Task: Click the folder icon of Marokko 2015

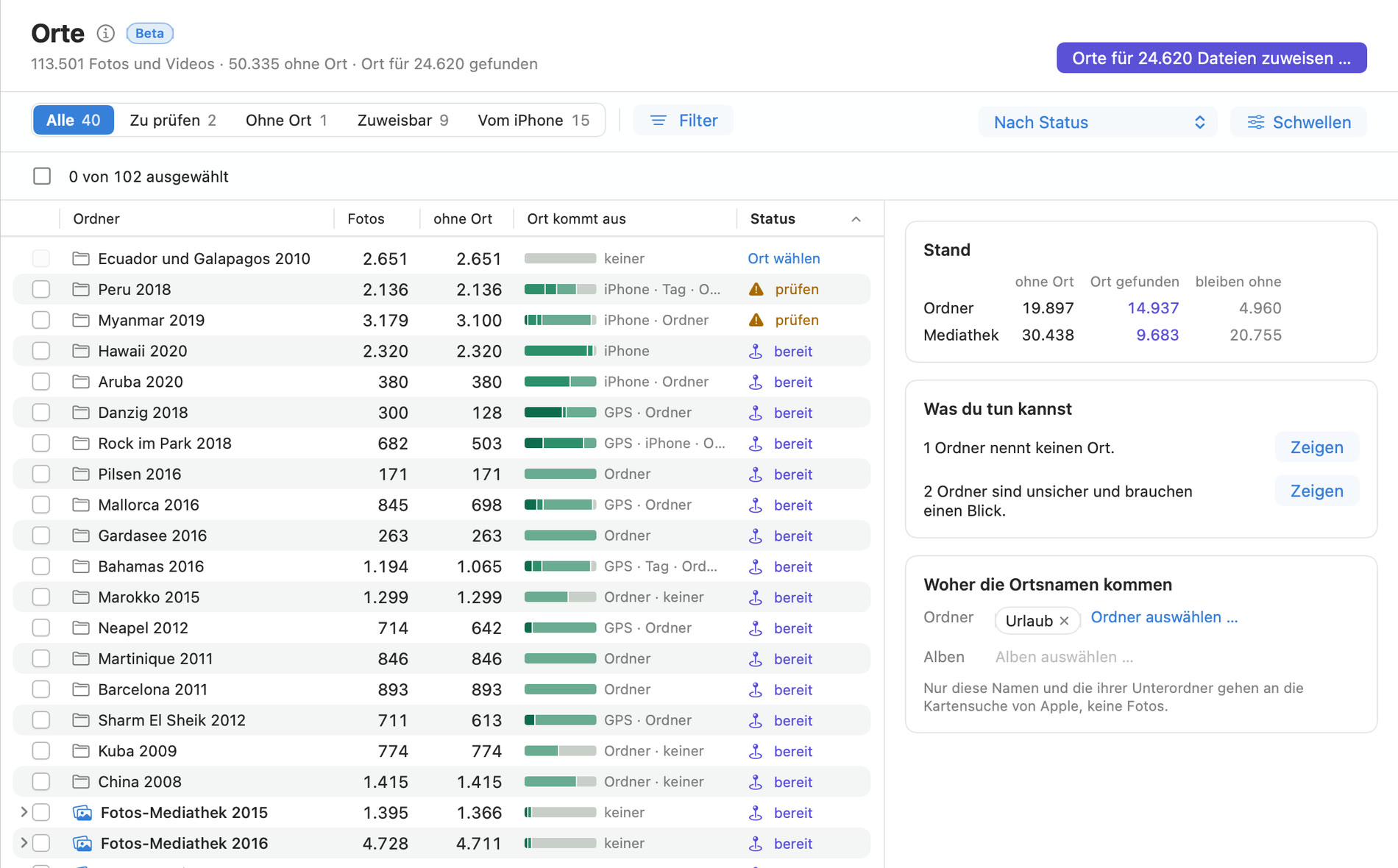Action: point(81,597)
